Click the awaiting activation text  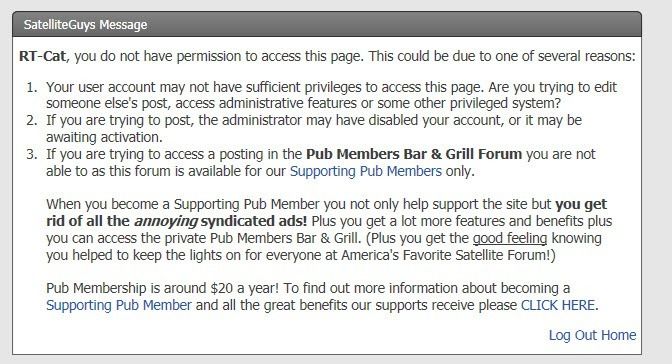104,137
